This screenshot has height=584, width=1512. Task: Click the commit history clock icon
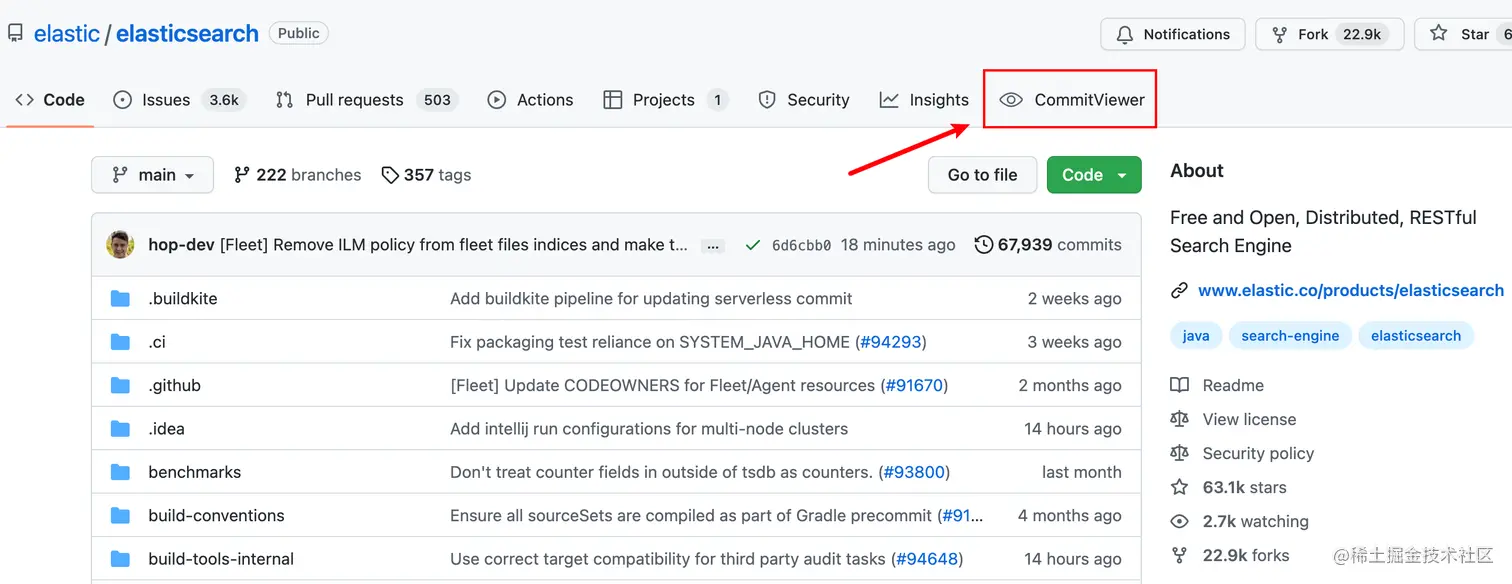[984, 245]
